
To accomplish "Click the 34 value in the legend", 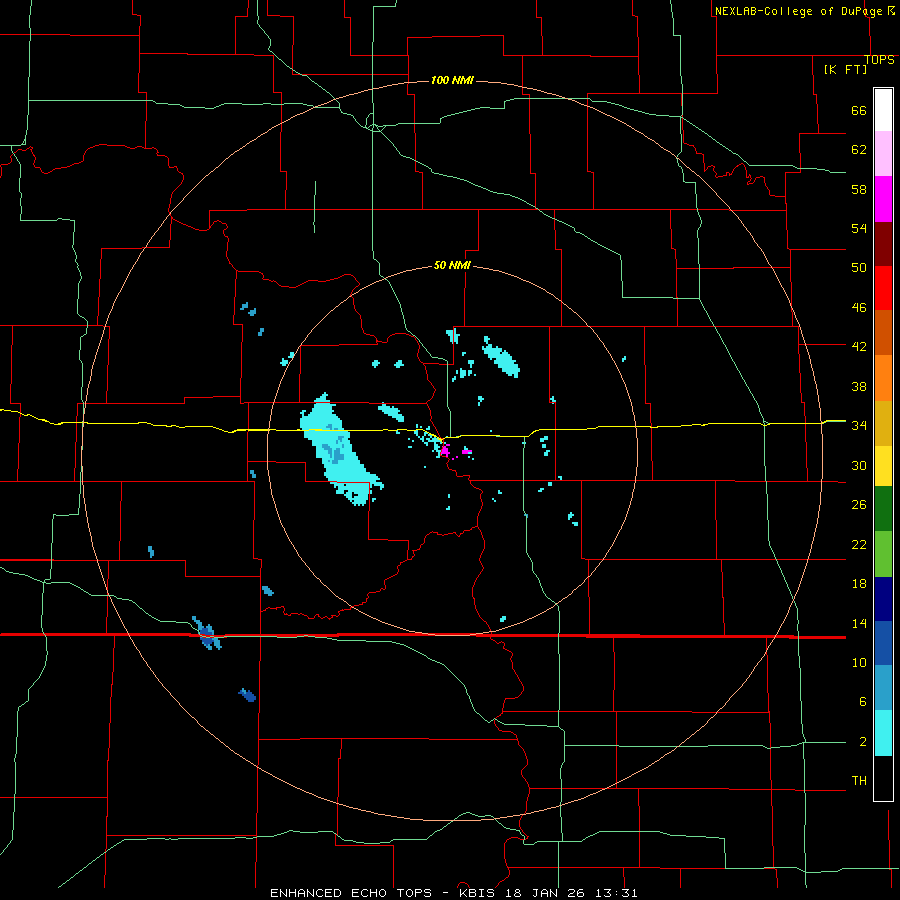I will click(859, 426).
